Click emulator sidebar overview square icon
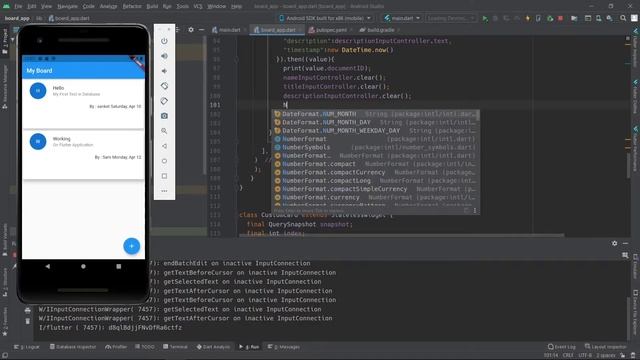This screenshot has height=360, width=640. [x=164, y=176]
